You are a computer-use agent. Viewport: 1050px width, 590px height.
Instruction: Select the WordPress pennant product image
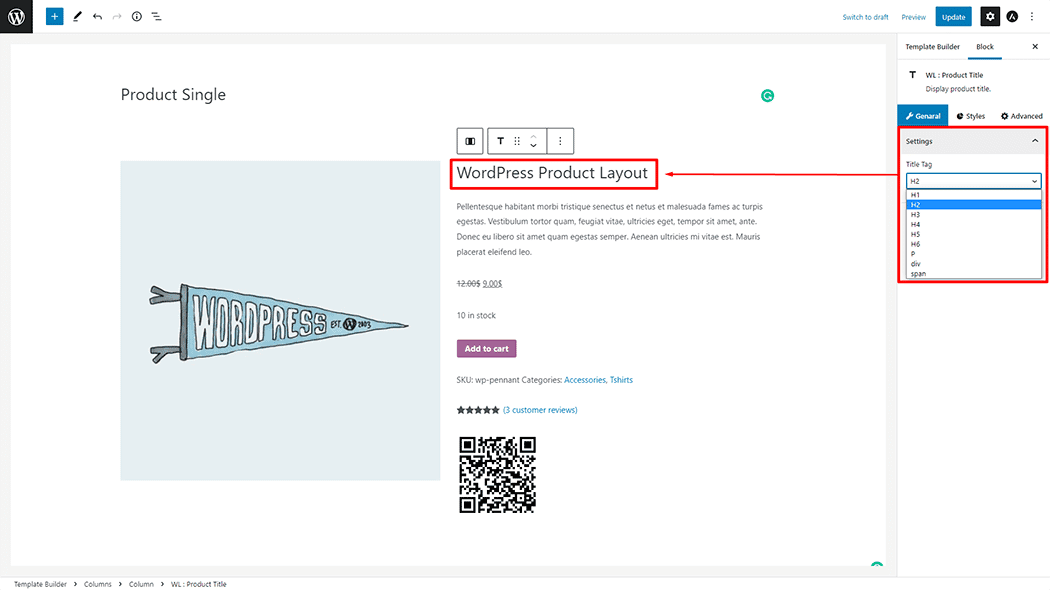pyautogui.click(x=280, y=320)
